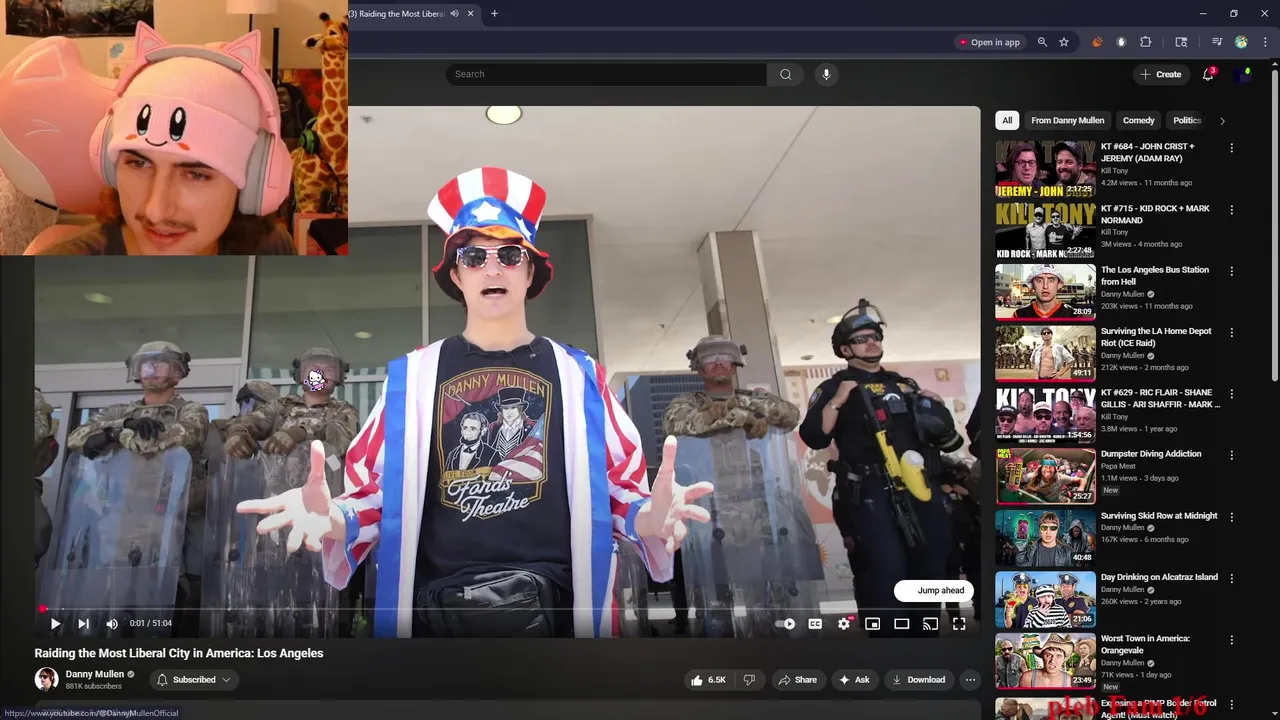
Task: Open KT #684 John Crist thumbnail
Action: (x=1045, y=169)
